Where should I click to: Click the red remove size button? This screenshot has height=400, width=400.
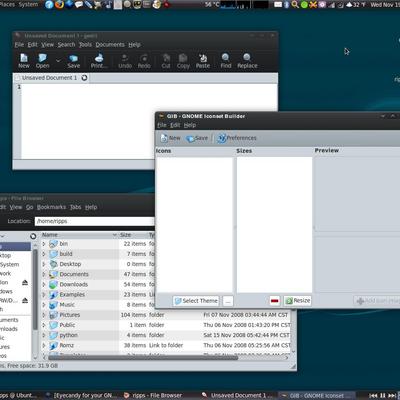pos(275,301)
